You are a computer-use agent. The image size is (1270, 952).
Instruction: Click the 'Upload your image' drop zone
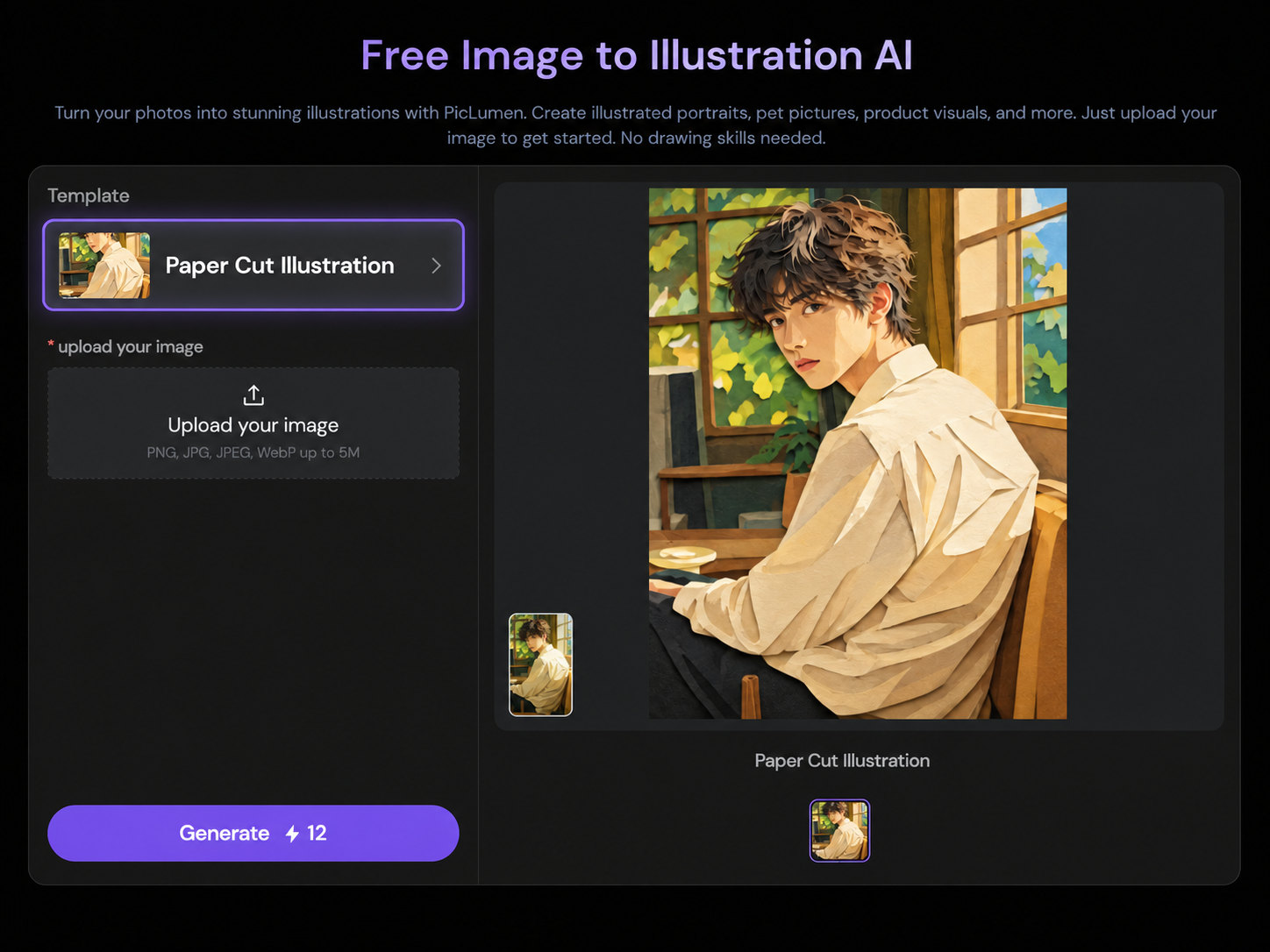coord(253,423)
